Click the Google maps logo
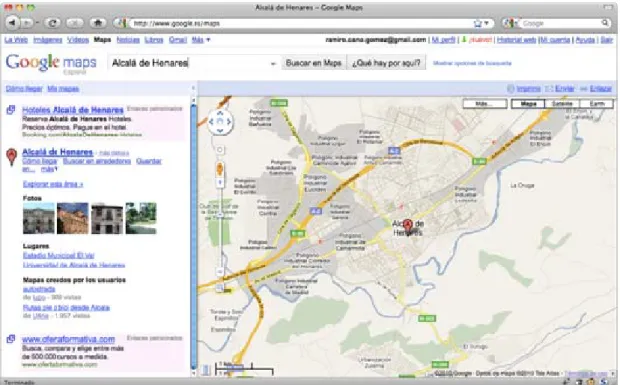Image resolution: width=620 pixels, height=385 pixels. point(51,63)
